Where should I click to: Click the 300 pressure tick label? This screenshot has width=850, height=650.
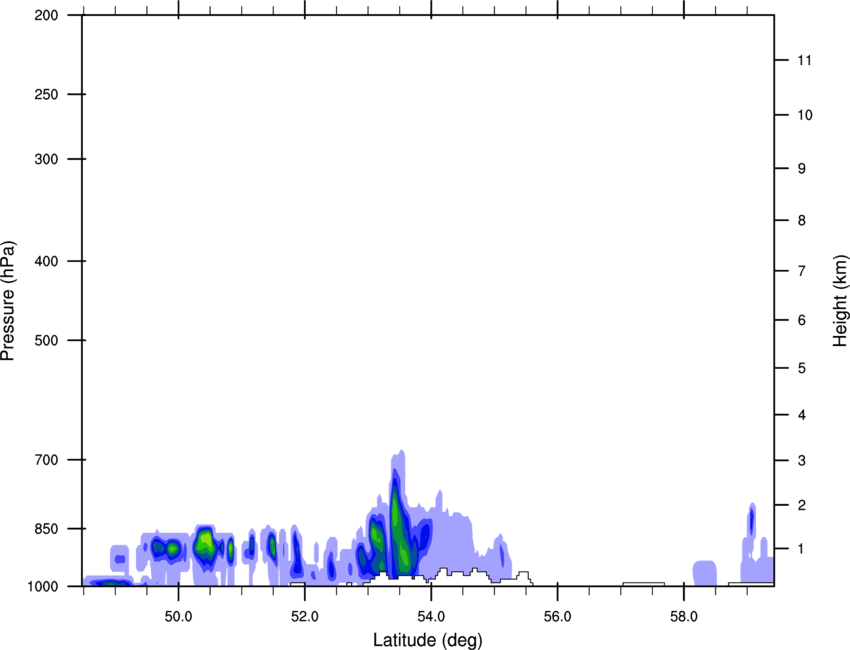46,159
